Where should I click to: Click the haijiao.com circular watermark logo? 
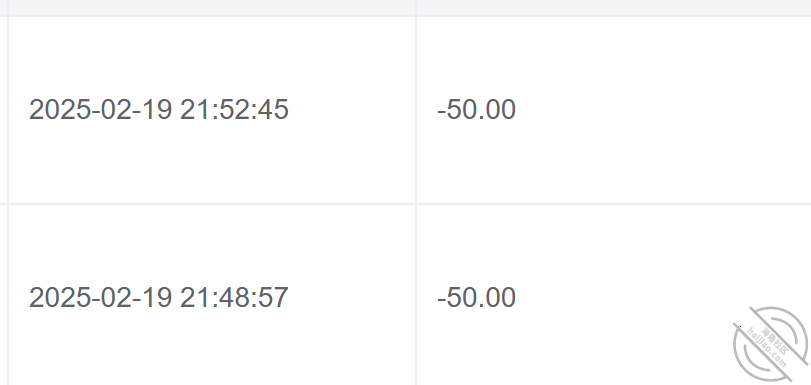pos(771,344)
